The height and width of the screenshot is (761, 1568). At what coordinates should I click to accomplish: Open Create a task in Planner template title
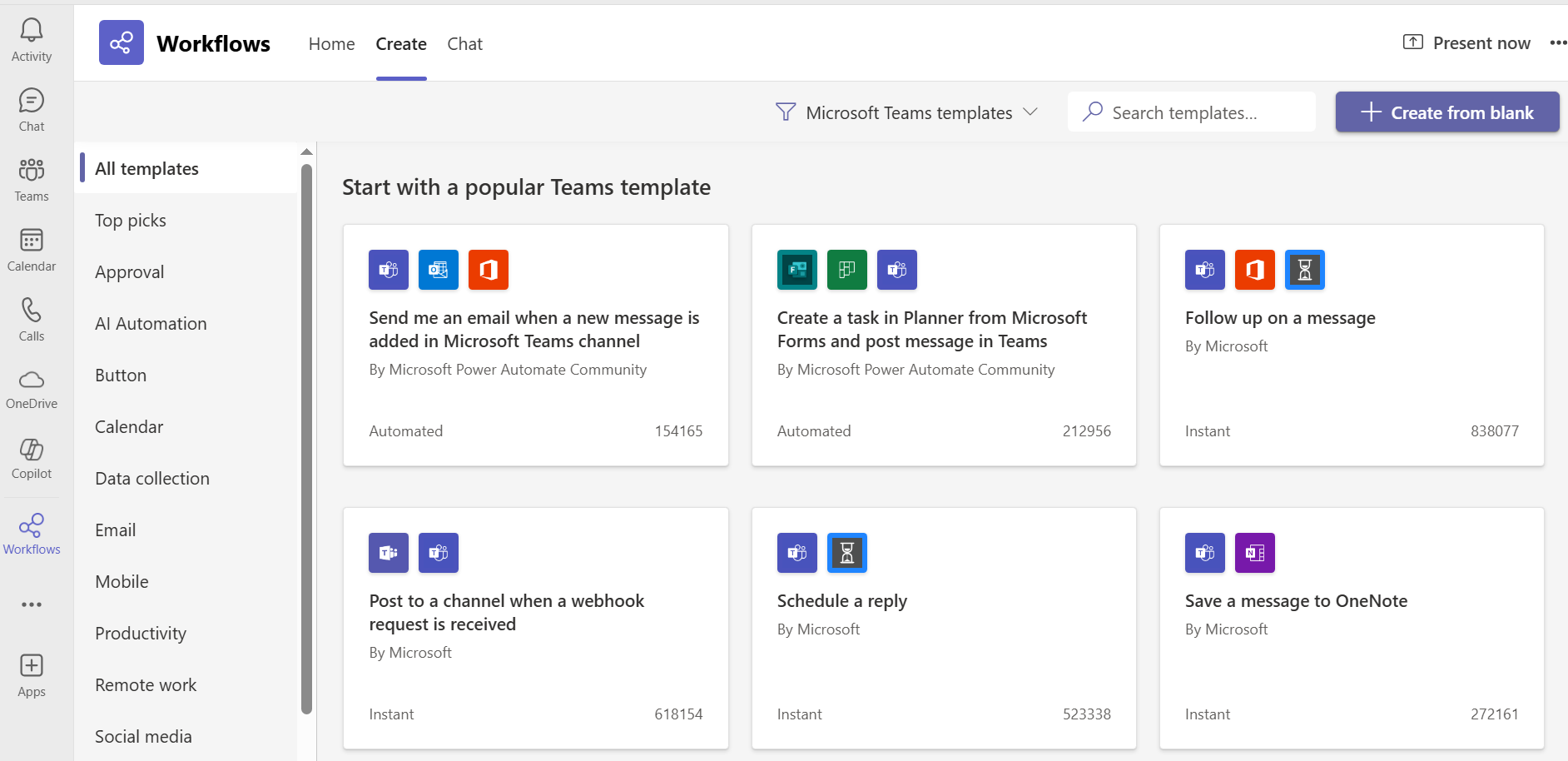coord(932,330)
